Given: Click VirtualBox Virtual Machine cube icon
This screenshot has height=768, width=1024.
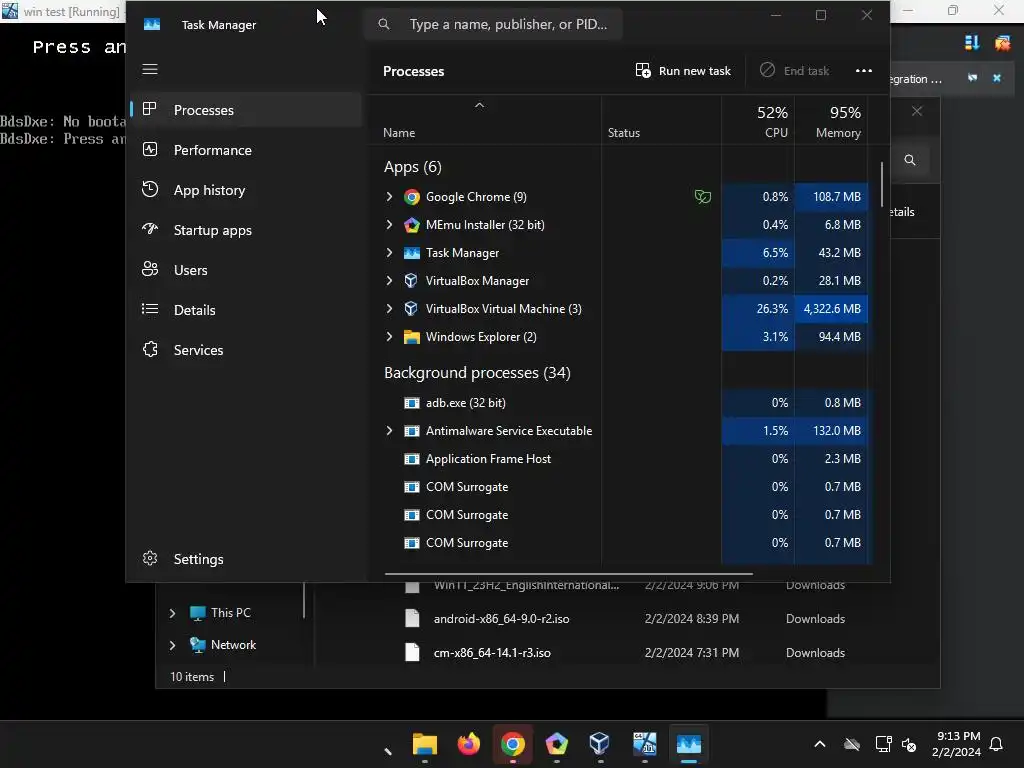Looking at the screenshot, I should point(411,309).
